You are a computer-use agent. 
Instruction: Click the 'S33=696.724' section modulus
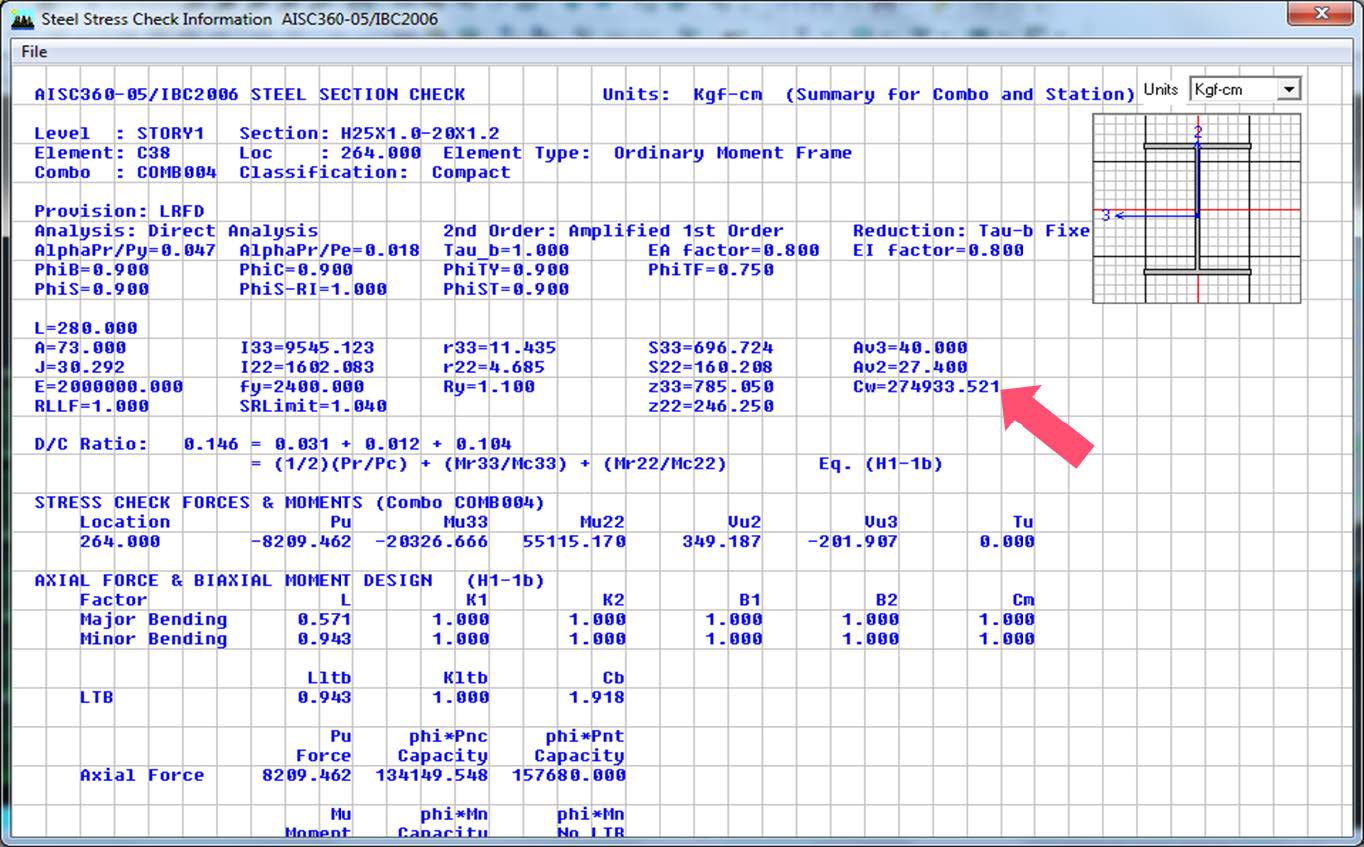click(x=711, y=348)
